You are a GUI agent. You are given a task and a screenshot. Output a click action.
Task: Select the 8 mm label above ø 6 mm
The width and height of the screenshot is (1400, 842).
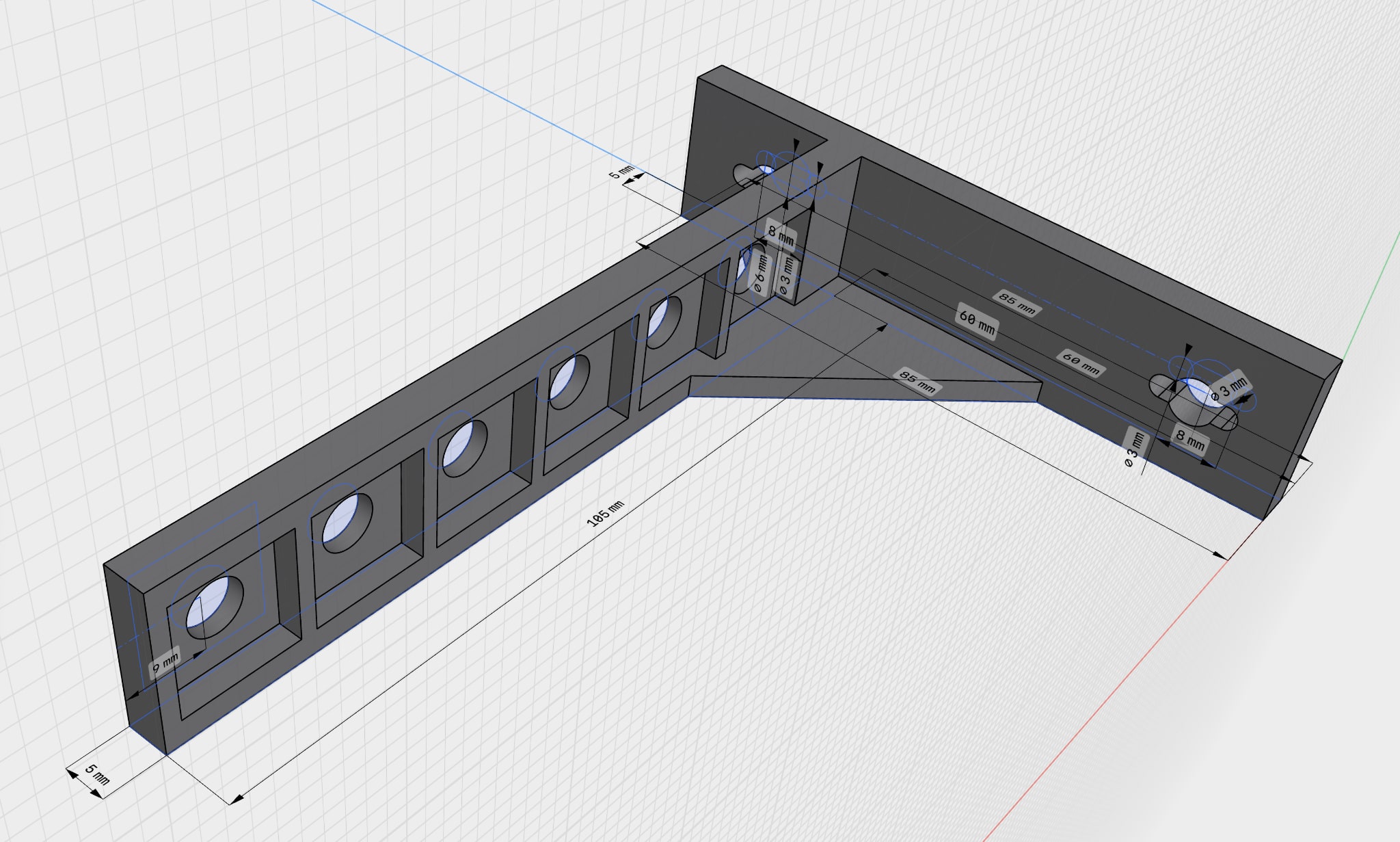(x=781, y=235)
